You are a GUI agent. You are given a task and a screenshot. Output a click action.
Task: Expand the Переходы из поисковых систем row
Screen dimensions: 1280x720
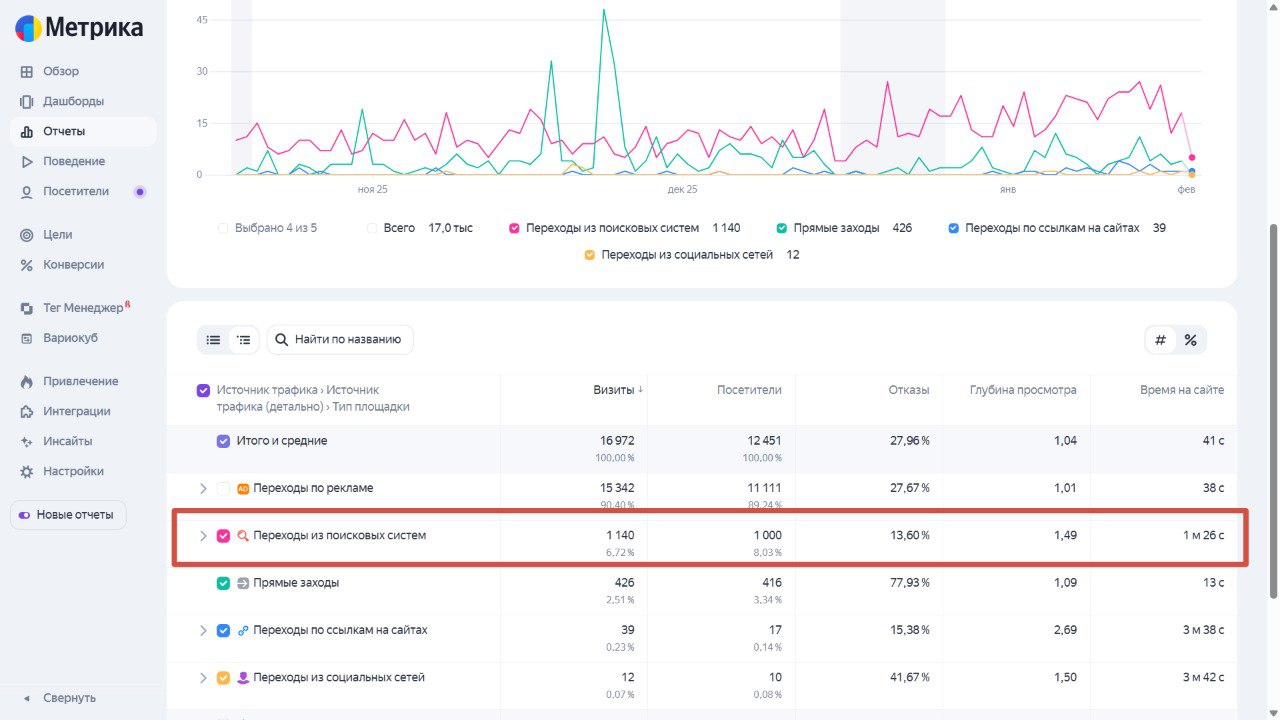click(x=203, y=535)
